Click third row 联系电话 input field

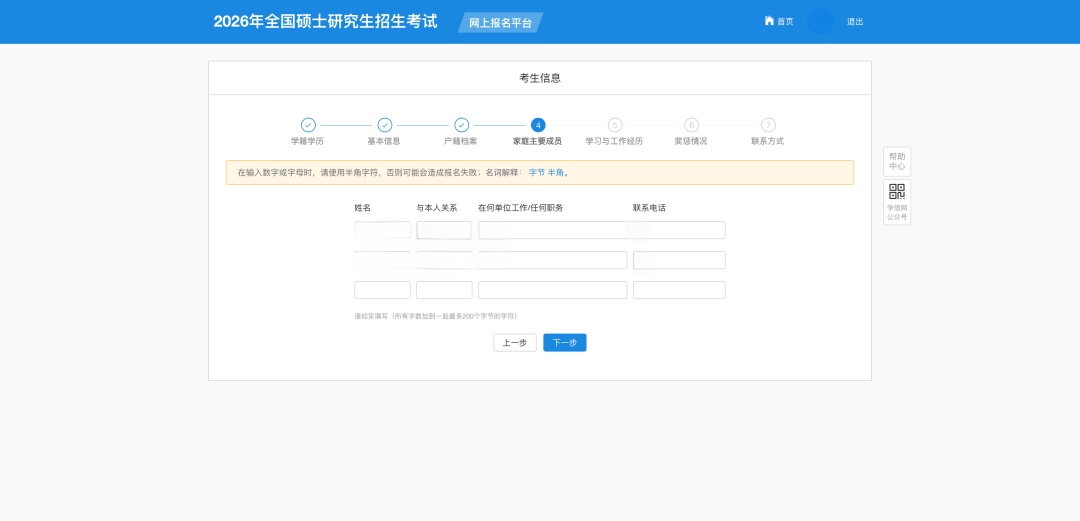click(x=679, y=290)
